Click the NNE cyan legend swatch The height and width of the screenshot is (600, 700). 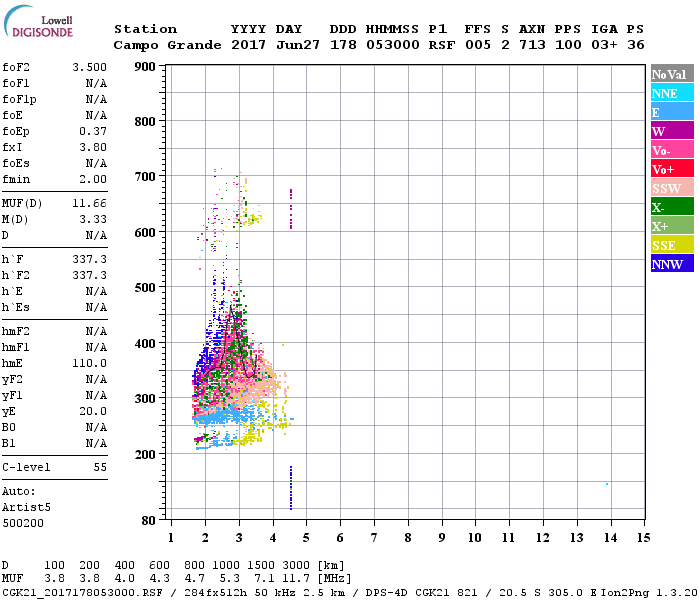(x=672, y=93)
